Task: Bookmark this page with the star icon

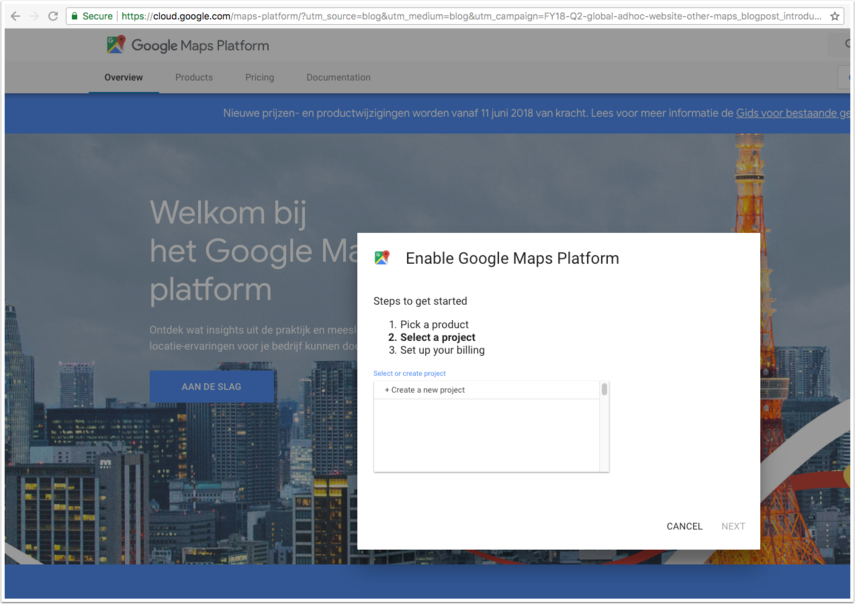Action: pos(834,16)
